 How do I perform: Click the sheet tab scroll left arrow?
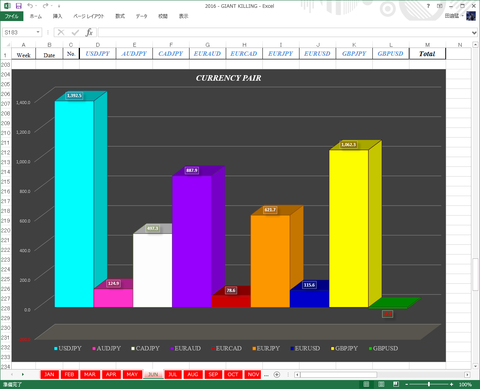[12, 375]
